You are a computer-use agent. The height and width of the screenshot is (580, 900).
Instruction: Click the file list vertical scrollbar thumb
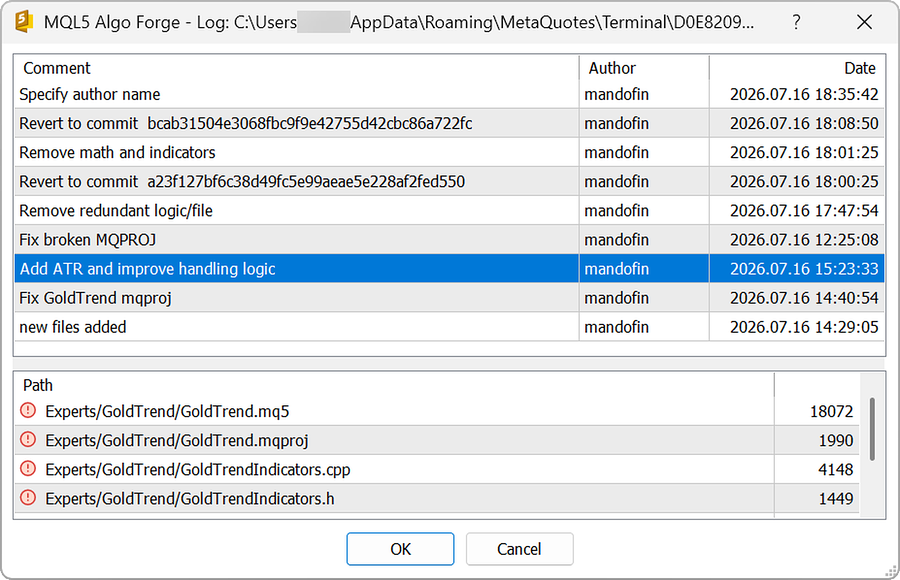[x=872, y=429]
